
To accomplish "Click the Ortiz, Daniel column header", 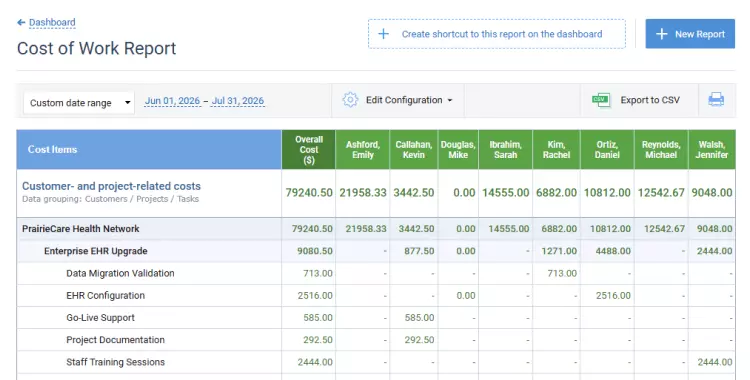I will coord(607,149).
